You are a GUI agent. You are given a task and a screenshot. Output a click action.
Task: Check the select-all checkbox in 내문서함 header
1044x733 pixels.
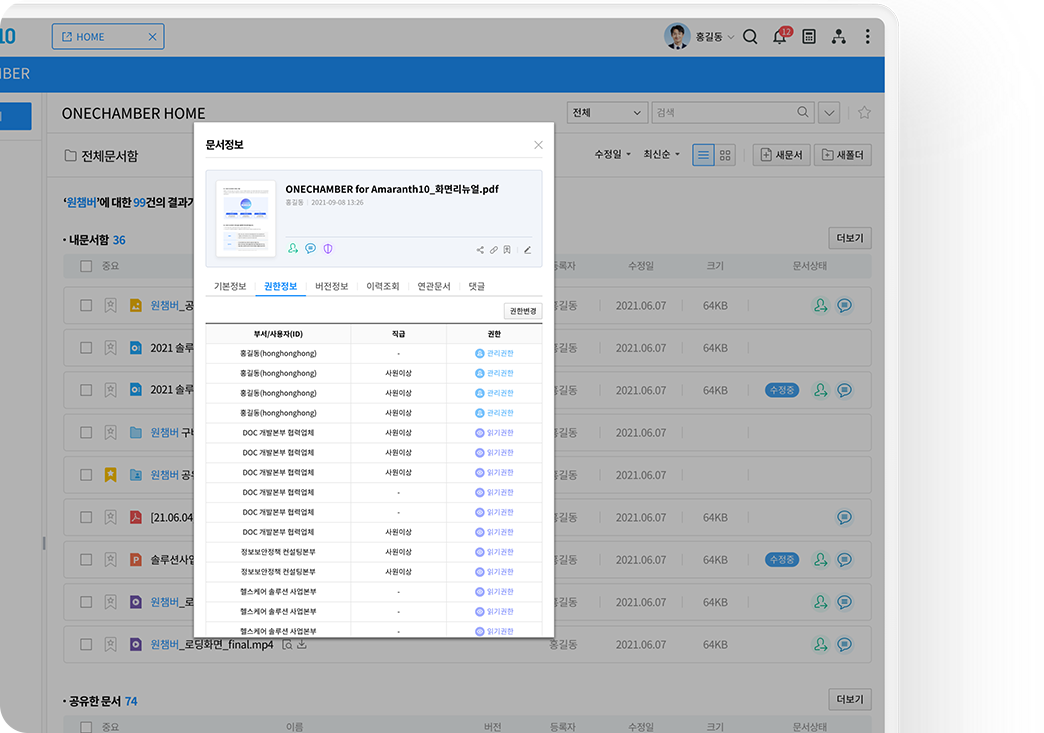(86, 267)
